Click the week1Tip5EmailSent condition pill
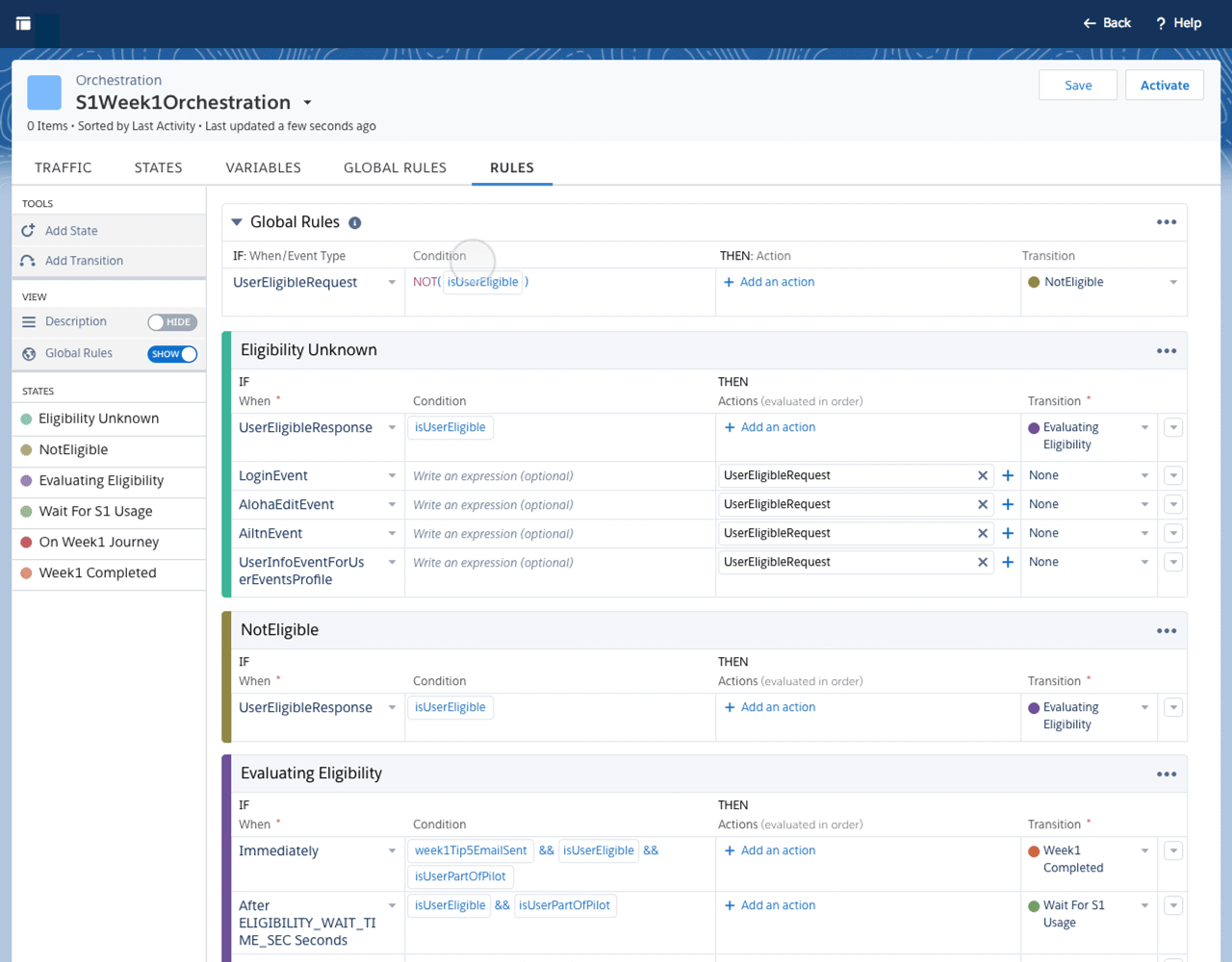Viewport: 1232px width, 962px height. tap(471, 850)
